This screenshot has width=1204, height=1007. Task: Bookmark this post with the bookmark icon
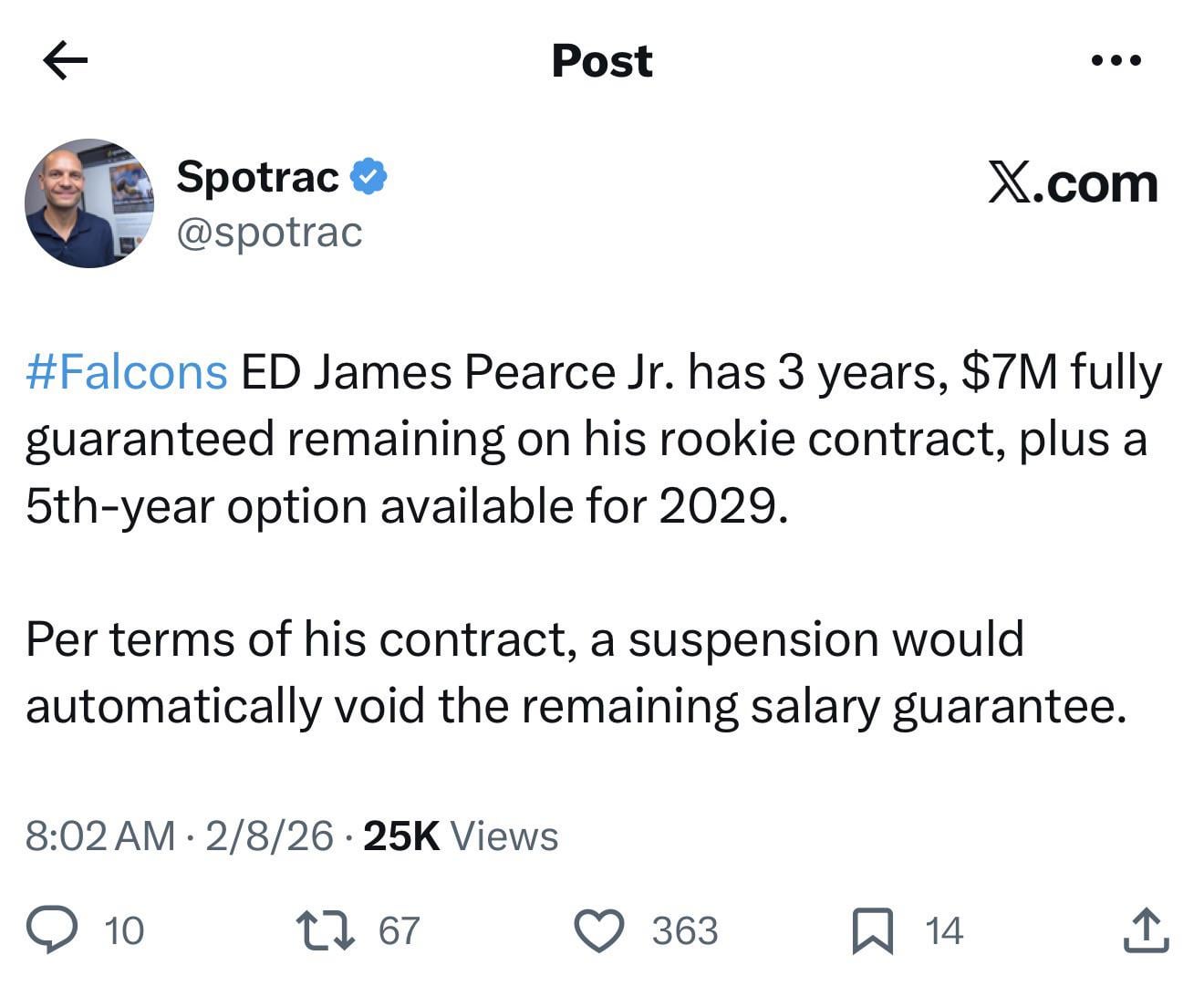872,931
